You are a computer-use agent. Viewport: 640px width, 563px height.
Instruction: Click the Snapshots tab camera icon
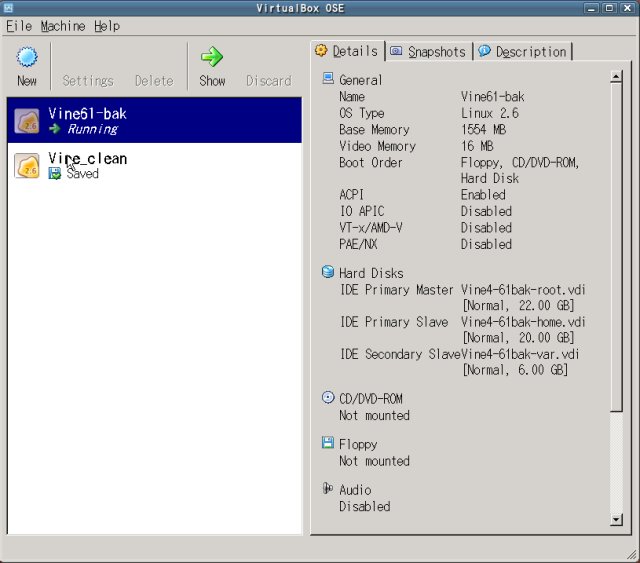(396, 51)
